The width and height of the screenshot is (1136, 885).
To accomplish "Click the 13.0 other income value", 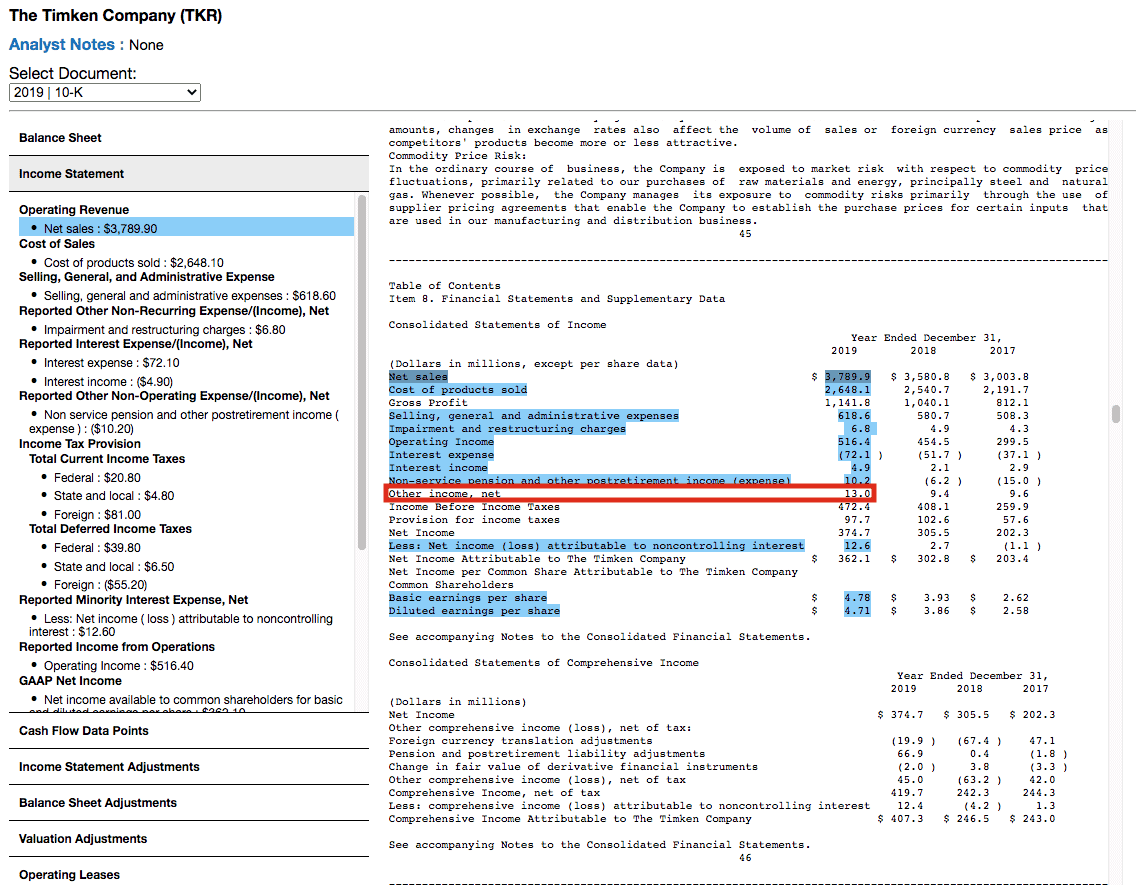I will (857, 494).
